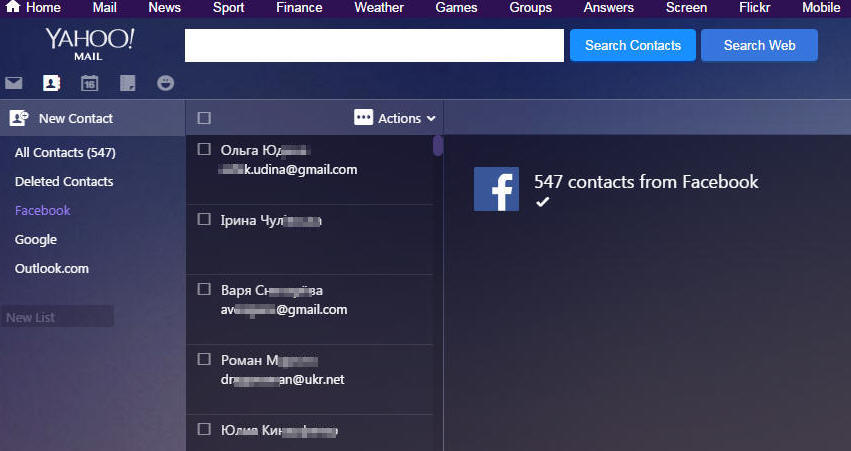Open the Роман contact name
The width and height of the screenshot is (851, 451).
(269, 360)
